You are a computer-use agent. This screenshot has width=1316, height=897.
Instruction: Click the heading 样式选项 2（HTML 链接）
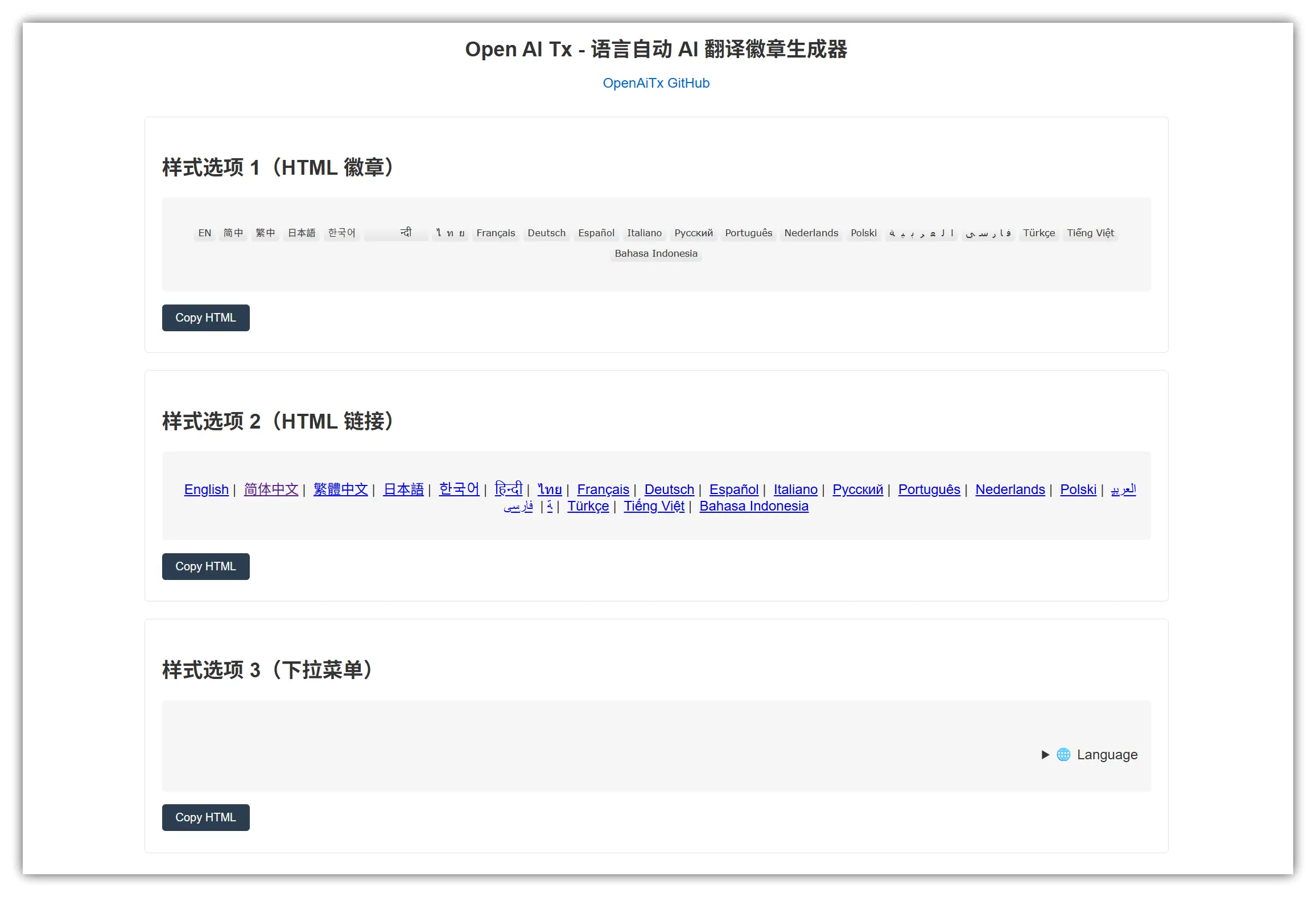click(x=278, y=422)
